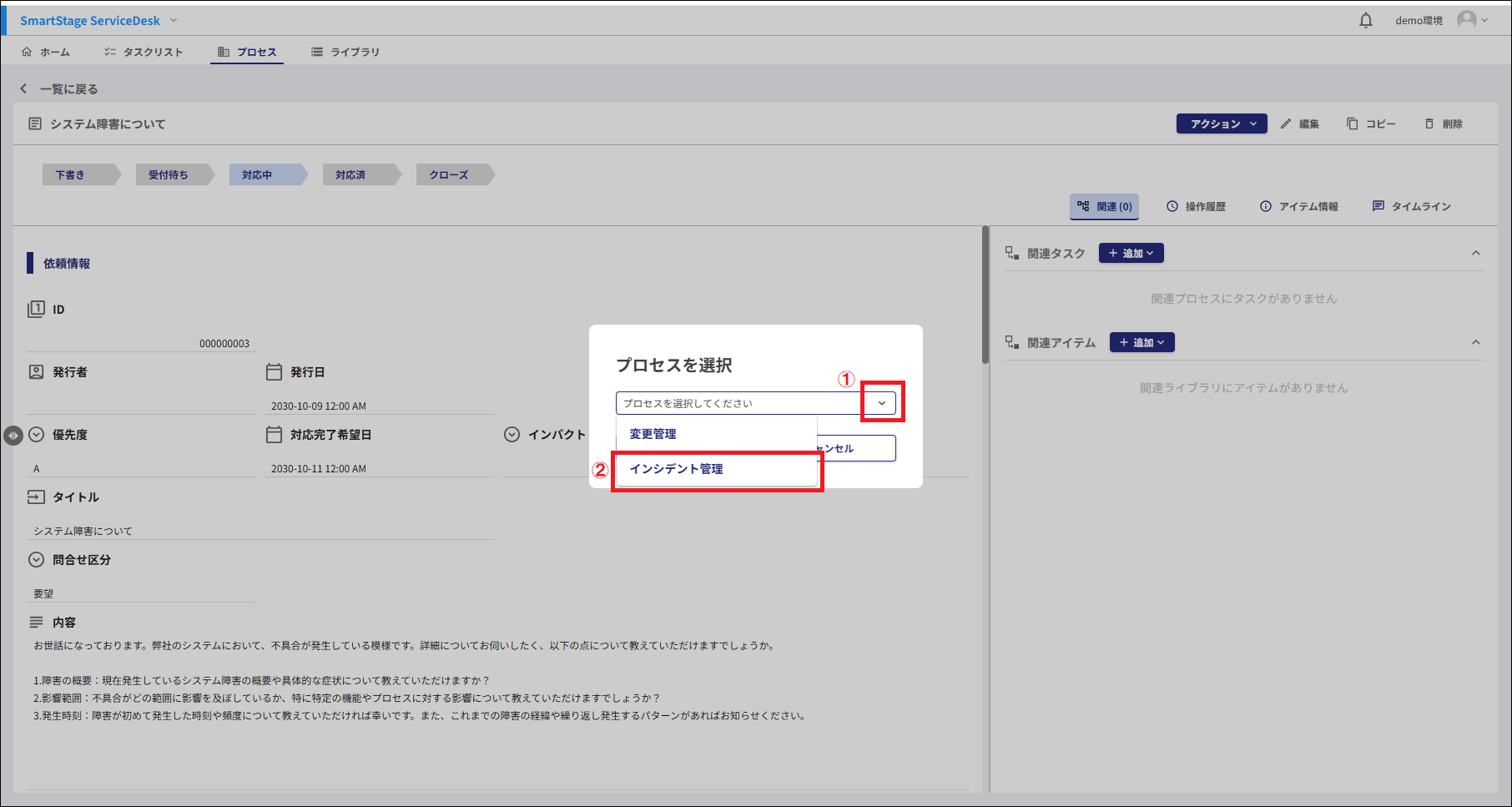Collapse the related item section
1512x807 pixels.
click(x=1475, y=342)
